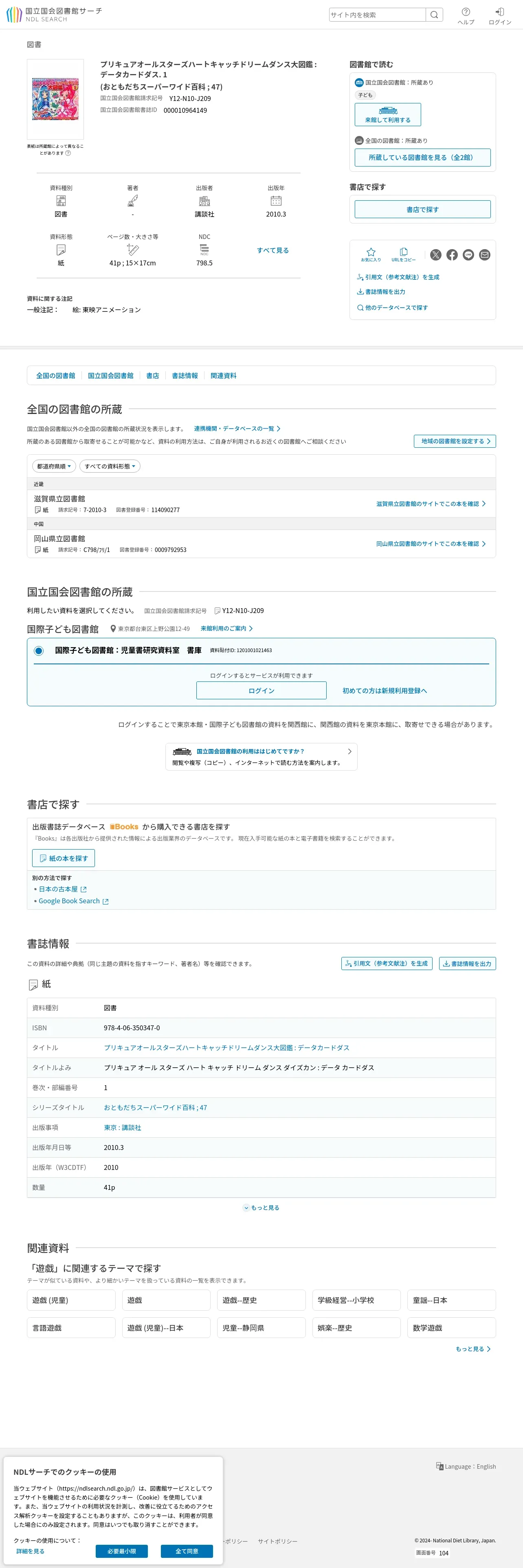Share via LINE icon

point(468,254)
